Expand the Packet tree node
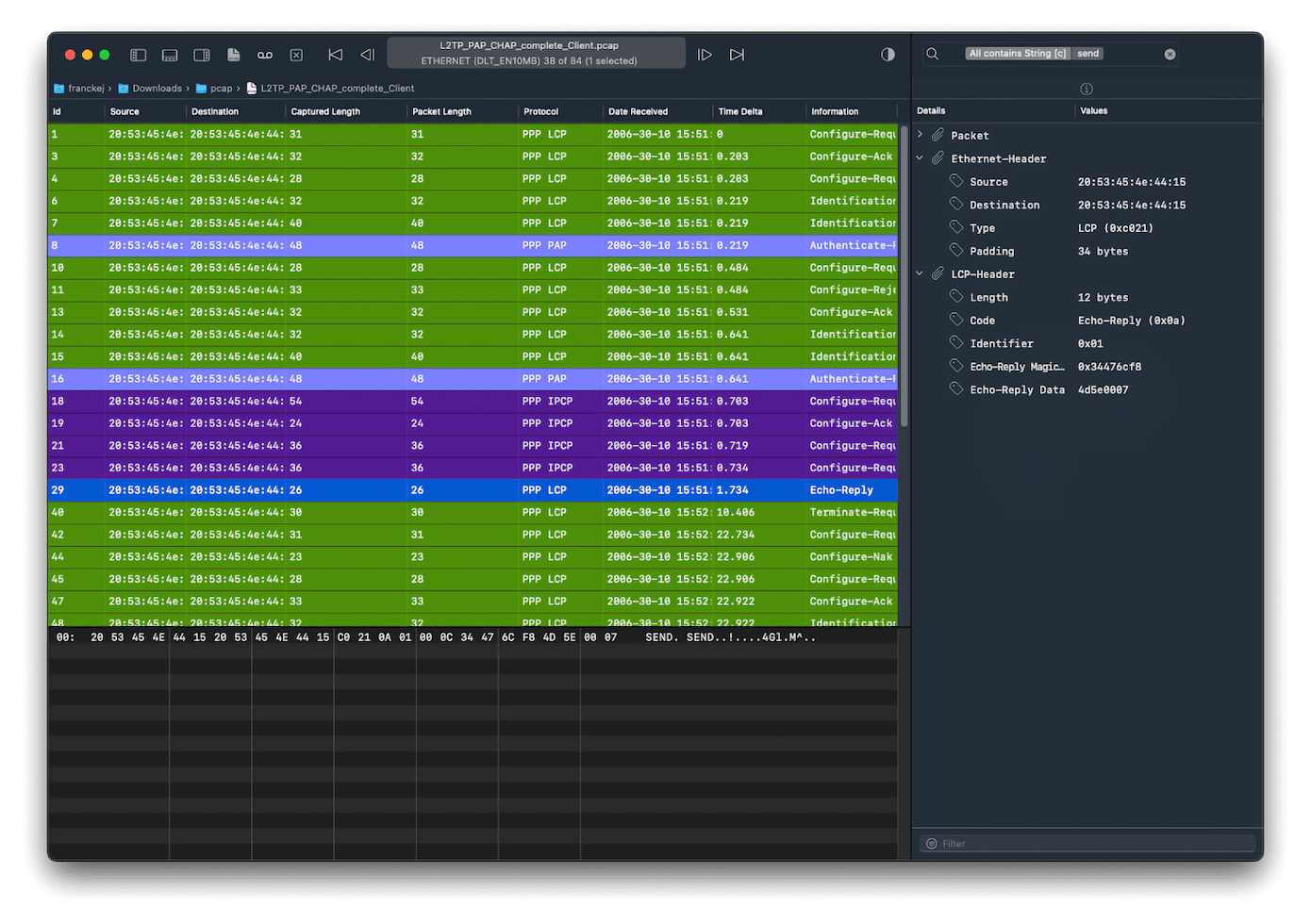Image resolution: width=1311 pixels, height=924 pixels. coord(921,135)
